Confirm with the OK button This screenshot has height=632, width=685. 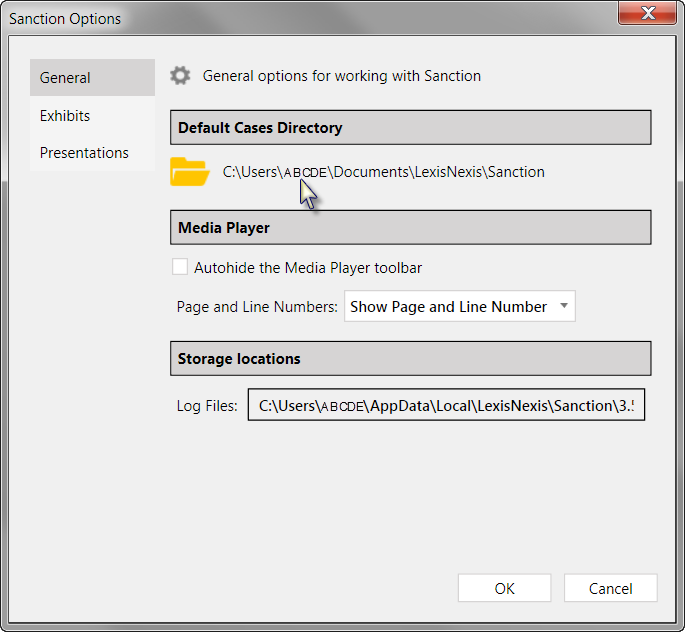504,588
